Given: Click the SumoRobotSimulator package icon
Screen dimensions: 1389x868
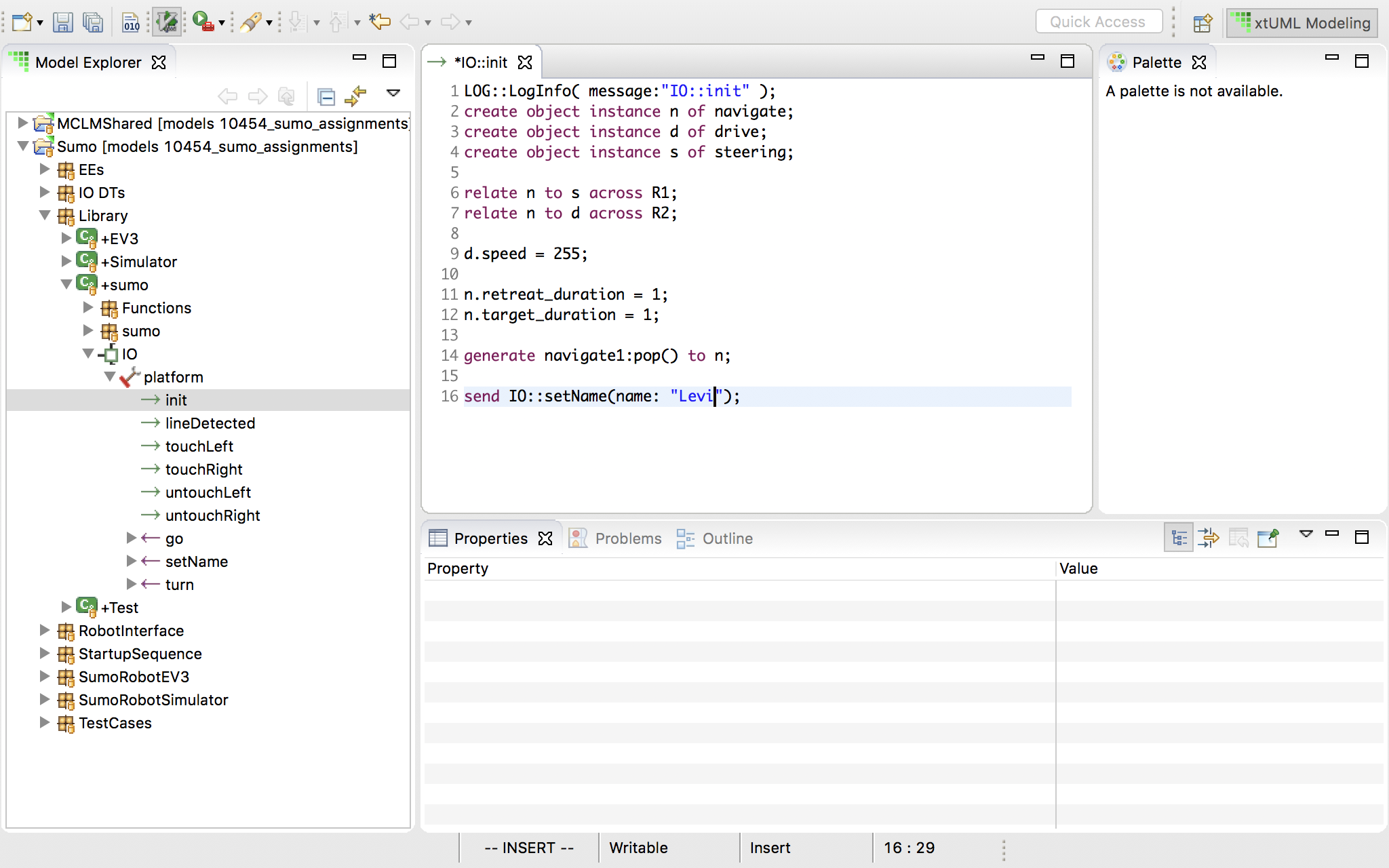Looking at the screenshot, I should pos(66,700).
